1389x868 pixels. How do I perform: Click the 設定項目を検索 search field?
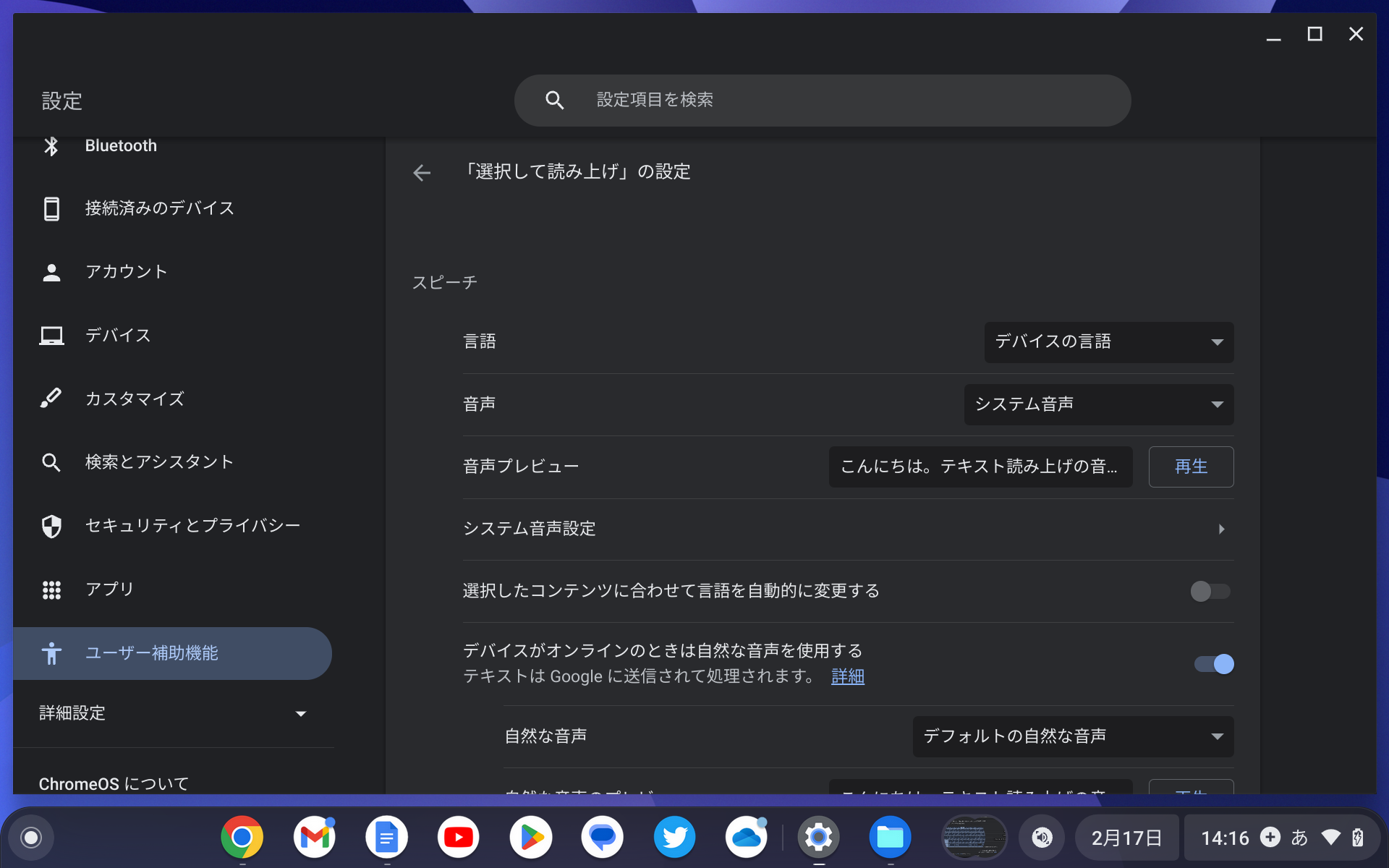(821, 100)
